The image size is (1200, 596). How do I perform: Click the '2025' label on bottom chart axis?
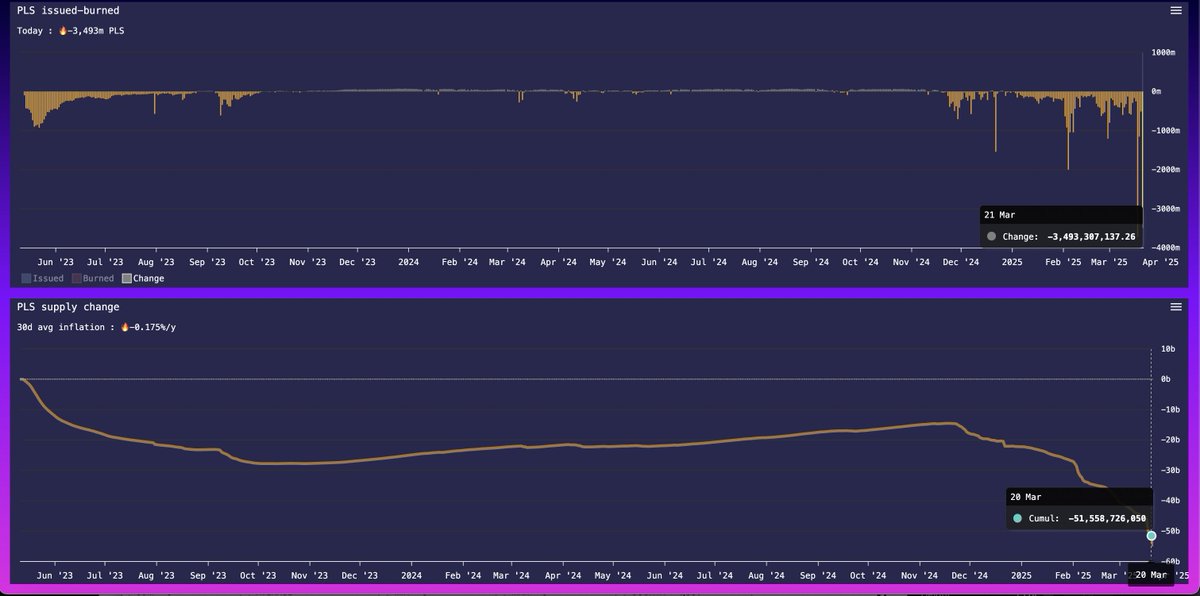tap(1019, 576)
